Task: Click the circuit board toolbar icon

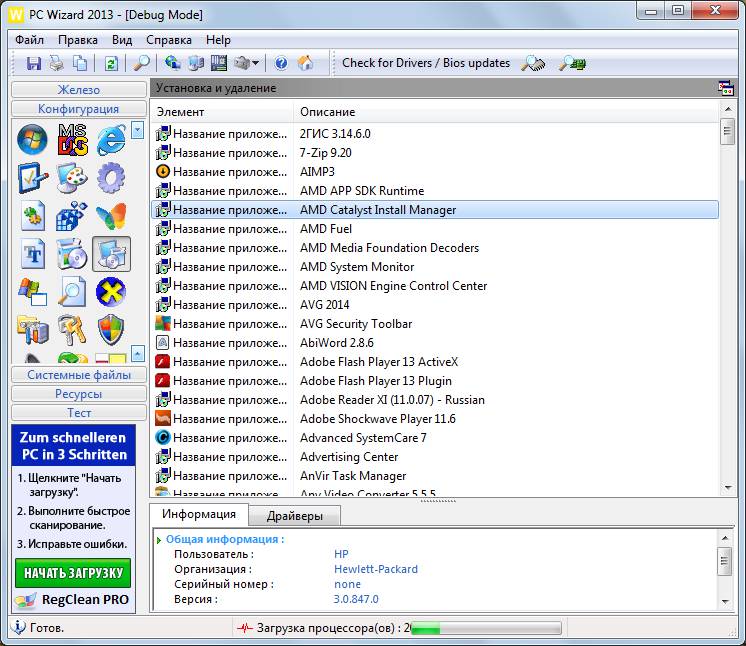Action: point(219,63)
